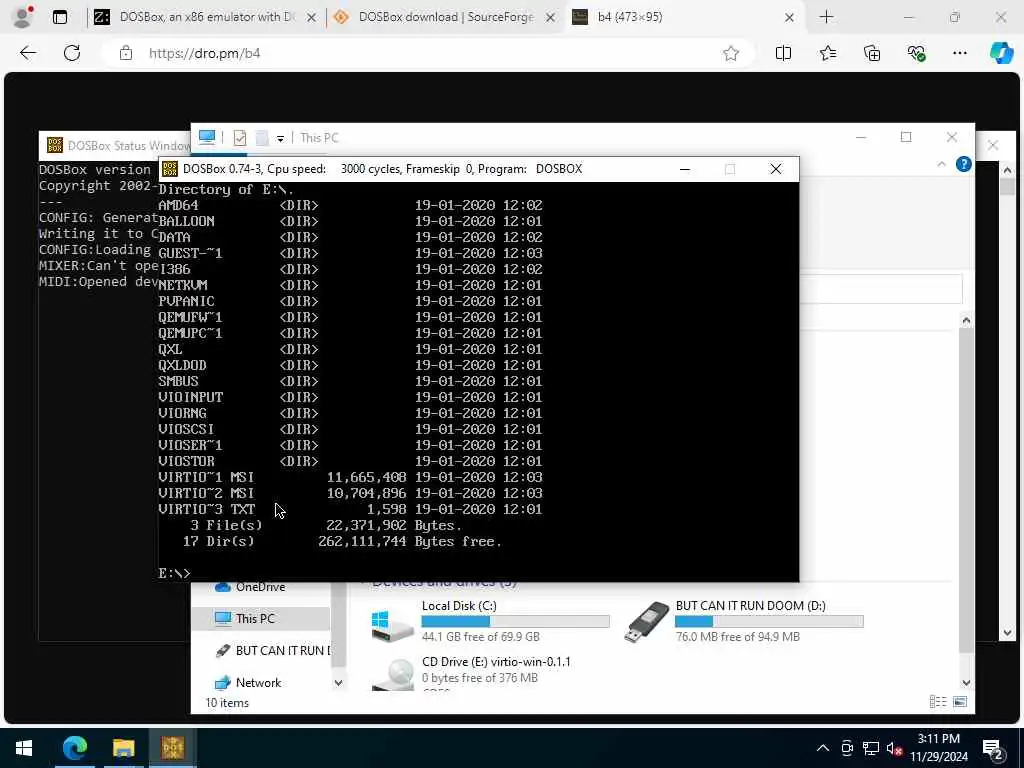The height and width of the screenshot is (768, 1024).
Task: Close the DOSBox x86 emulator tab
Action: (312, 18)
